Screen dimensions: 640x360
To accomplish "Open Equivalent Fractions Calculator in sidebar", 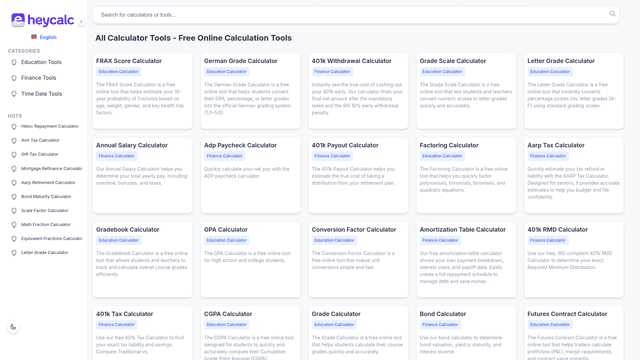I will click(52, 238).
